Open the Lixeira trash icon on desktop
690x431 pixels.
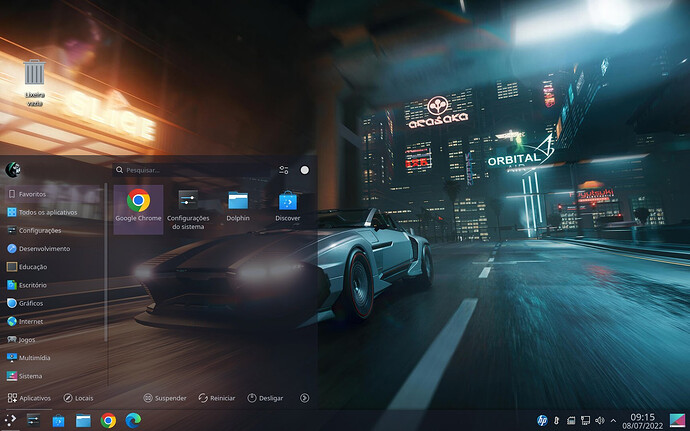coord(35,83)
